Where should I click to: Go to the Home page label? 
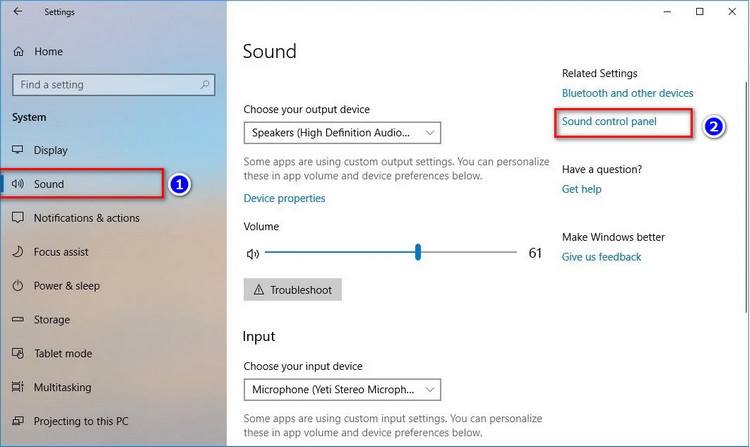point(48,51)
